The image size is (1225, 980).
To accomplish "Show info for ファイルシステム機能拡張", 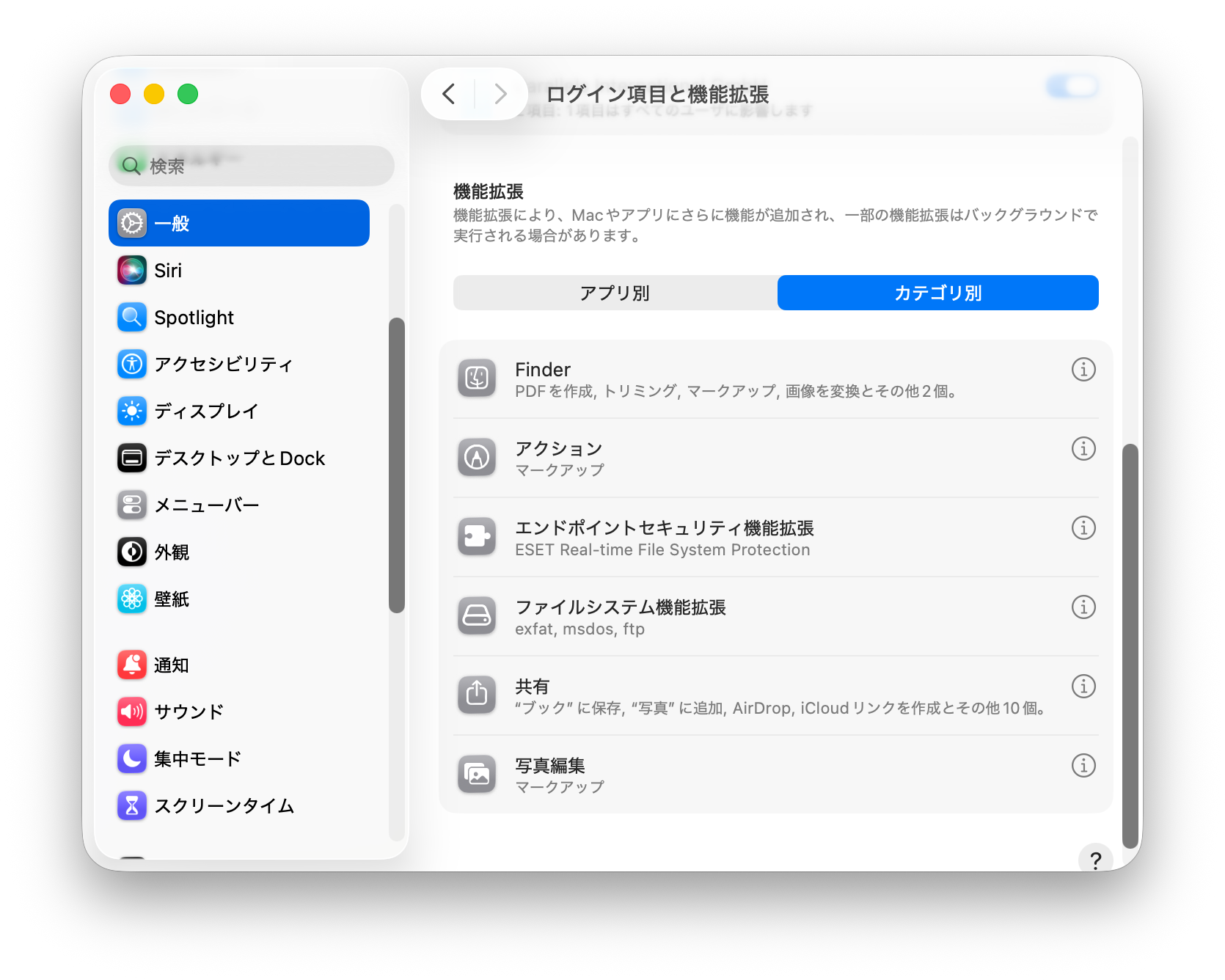I will pyautogui.click(x=1083, y=607).
